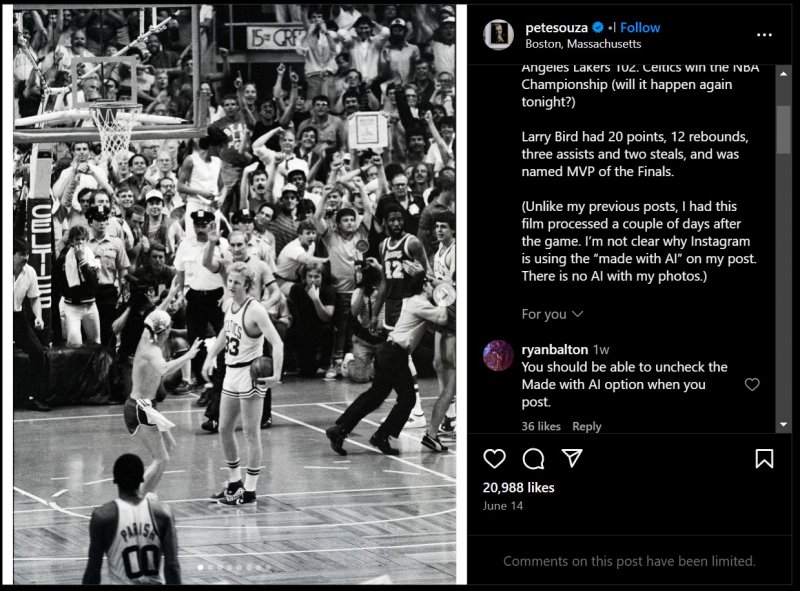Image resolution: width=800 pixels, height=591 pixels.
Task: Open ryanbalton's profile avatar
Action: pos(498,355)
